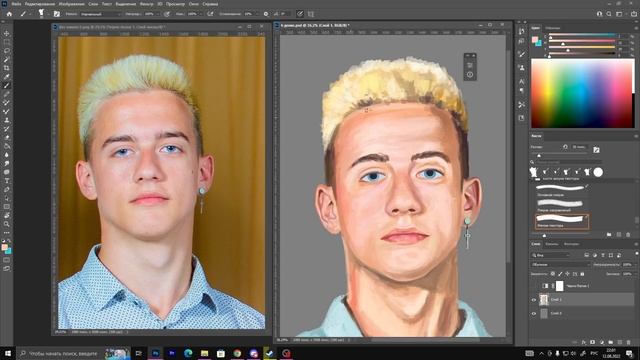
Task: Open the flow value dropdown in options bar
Action: (x=201, y=14)
